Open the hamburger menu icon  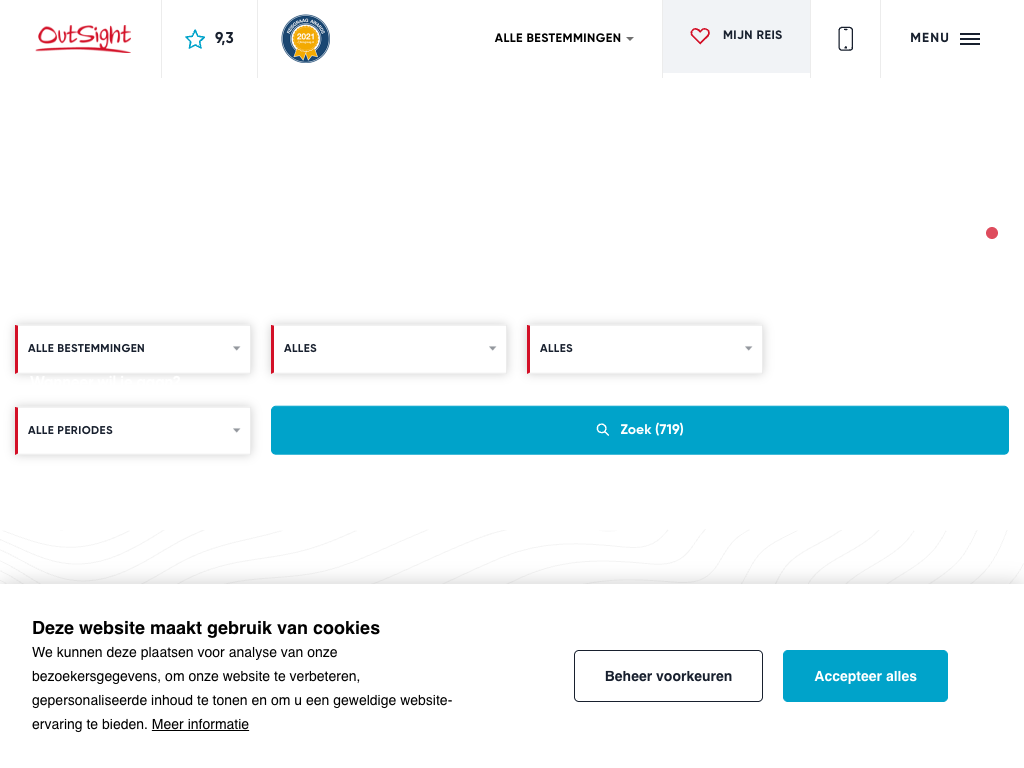[x=970, y=39]
